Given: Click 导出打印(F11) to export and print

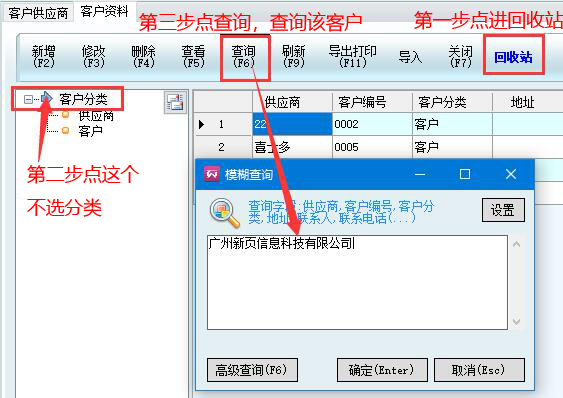Looking at the screenshot, I should (353, 57).
